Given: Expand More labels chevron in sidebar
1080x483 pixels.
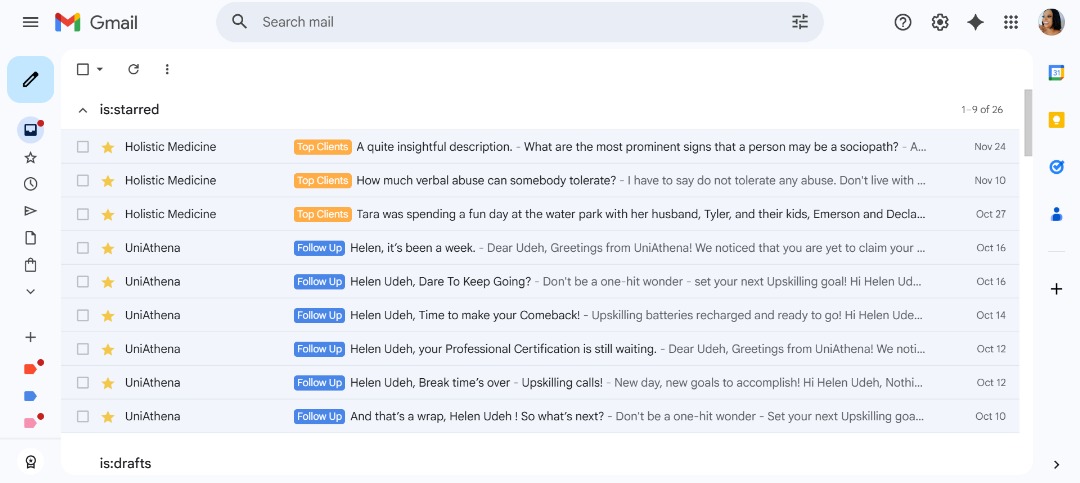Looking at the screenshot, I should click(x=30, y=291).
